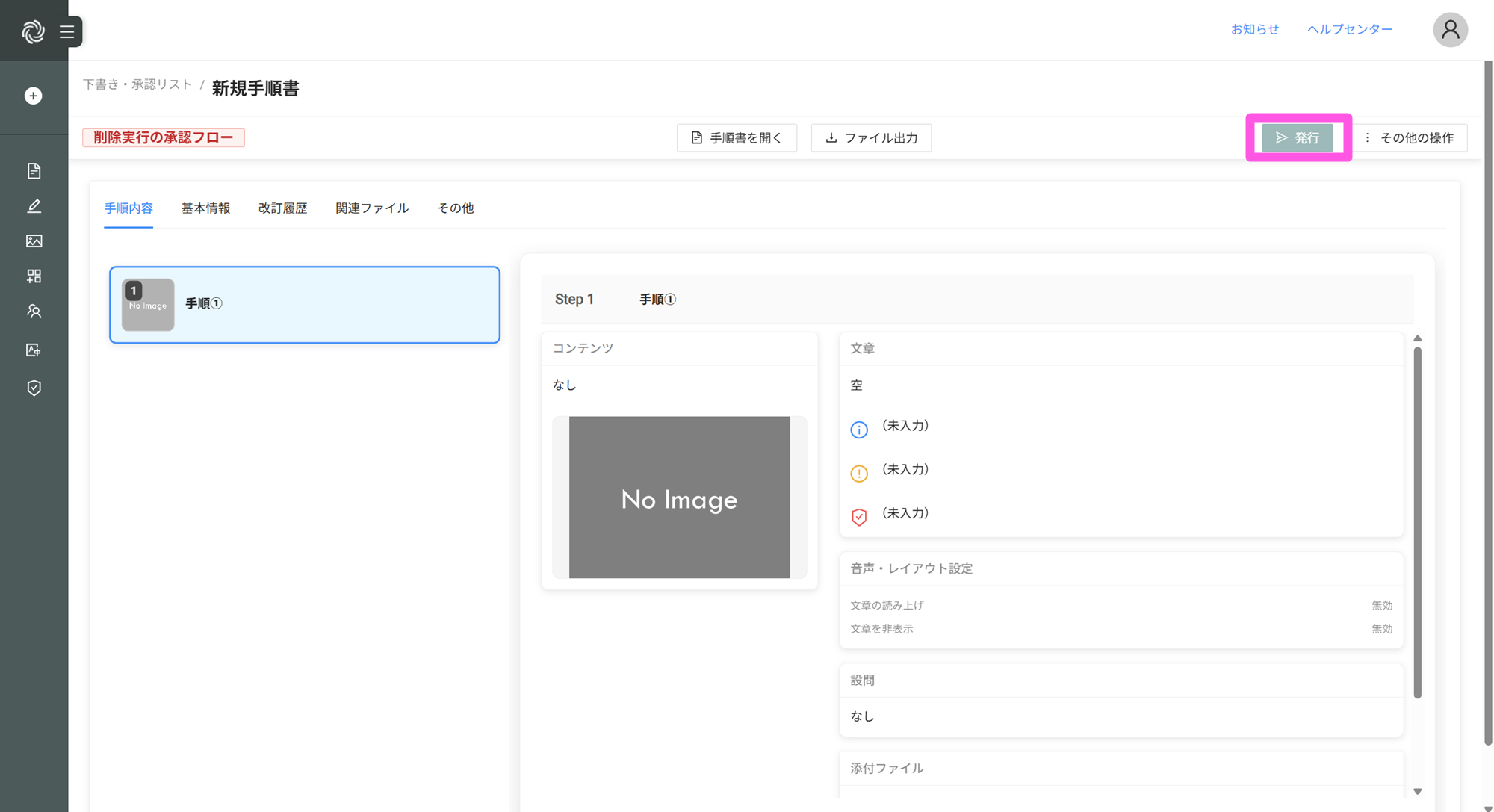Switch to the 基本情報 tab
This screenshot has width=1494, height=812.
[205, 208]
